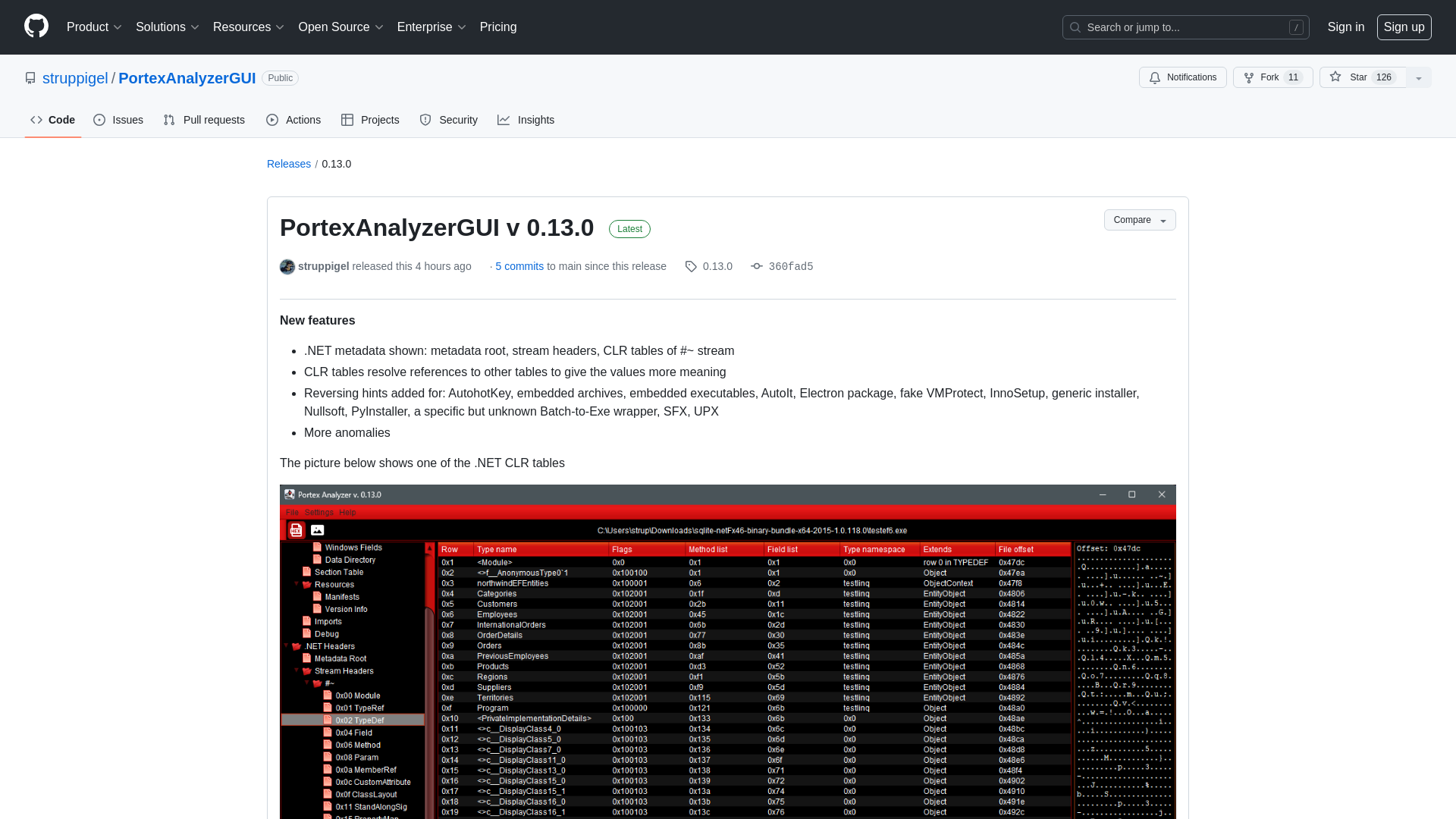Image resolution: width=1456 pixels, height=819 pixels.
Task: Click the Actions workflow icon
Action: pos(272,120)
